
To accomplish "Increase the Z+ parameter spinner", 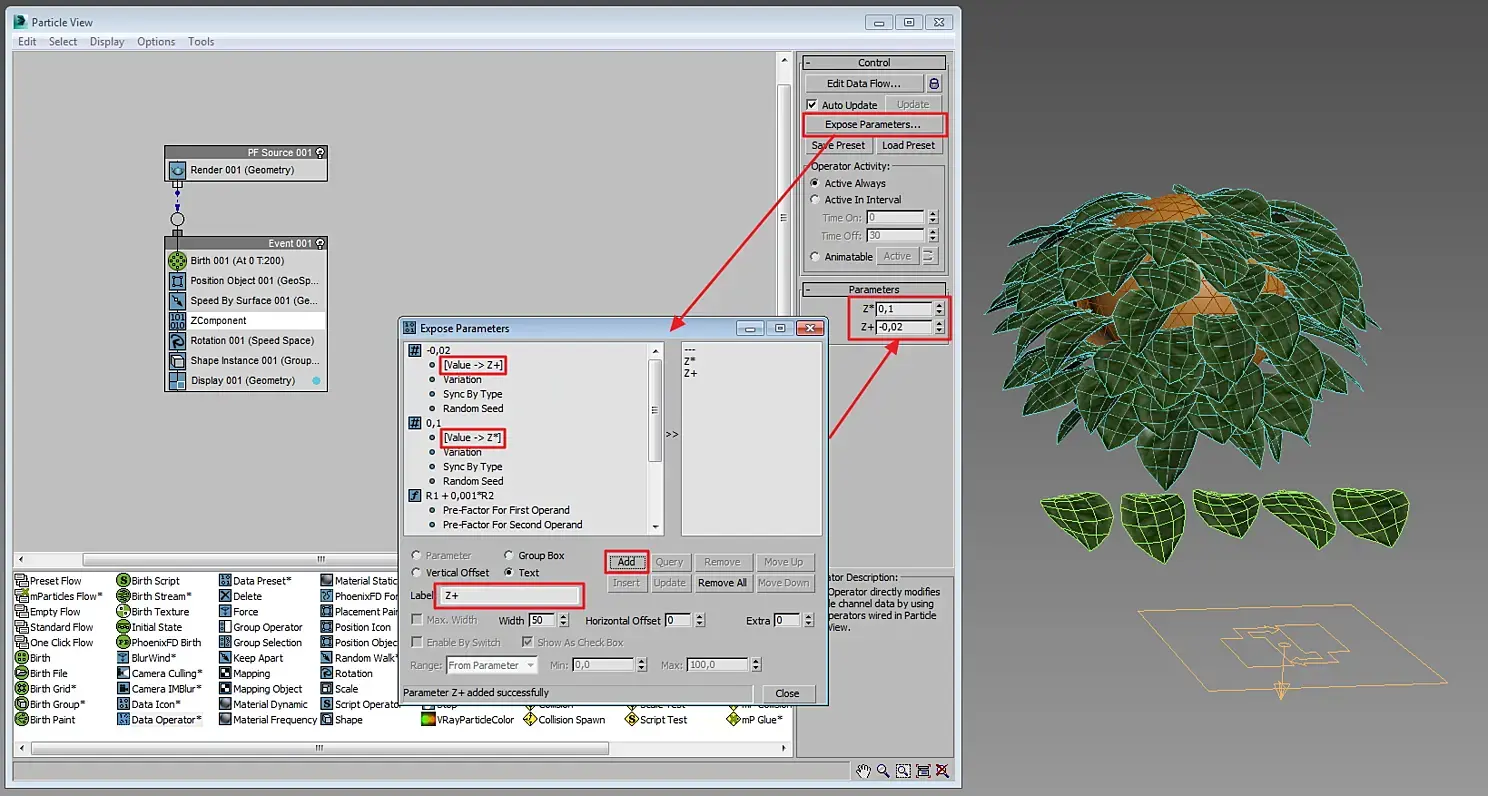I will [939, 324].
